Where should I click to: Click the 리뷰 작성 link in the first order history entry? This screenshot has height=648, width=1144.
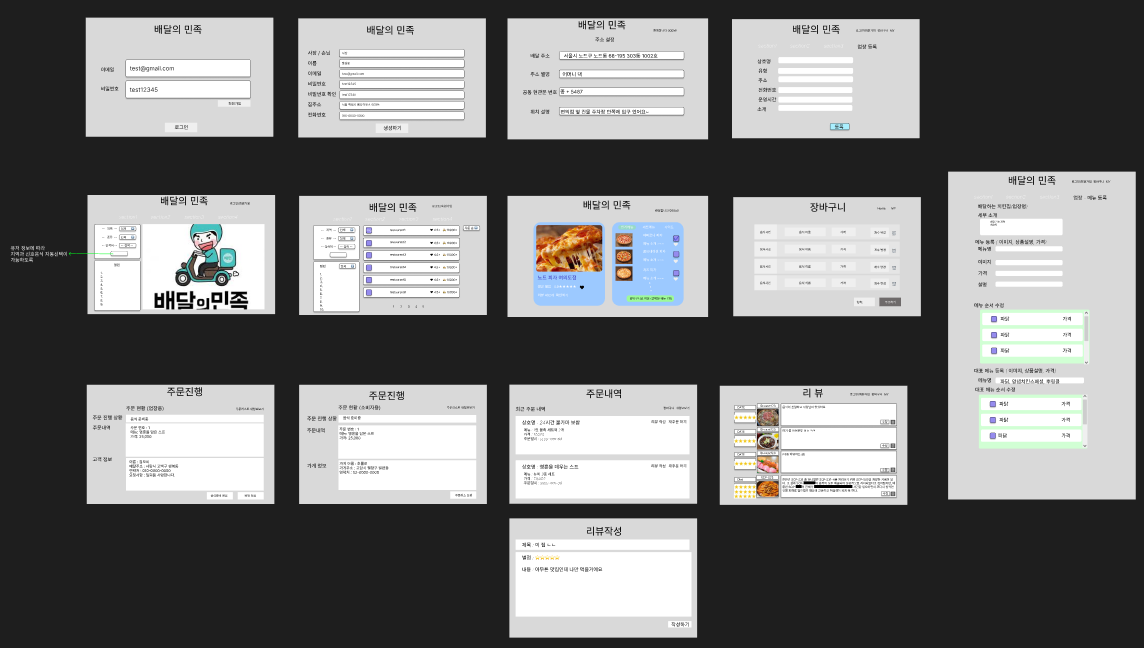[659, 422]
